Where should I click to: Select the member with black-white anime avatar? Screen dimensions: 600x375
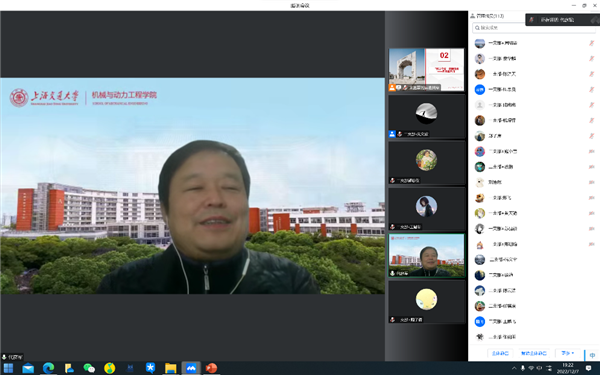coord(534,228)
